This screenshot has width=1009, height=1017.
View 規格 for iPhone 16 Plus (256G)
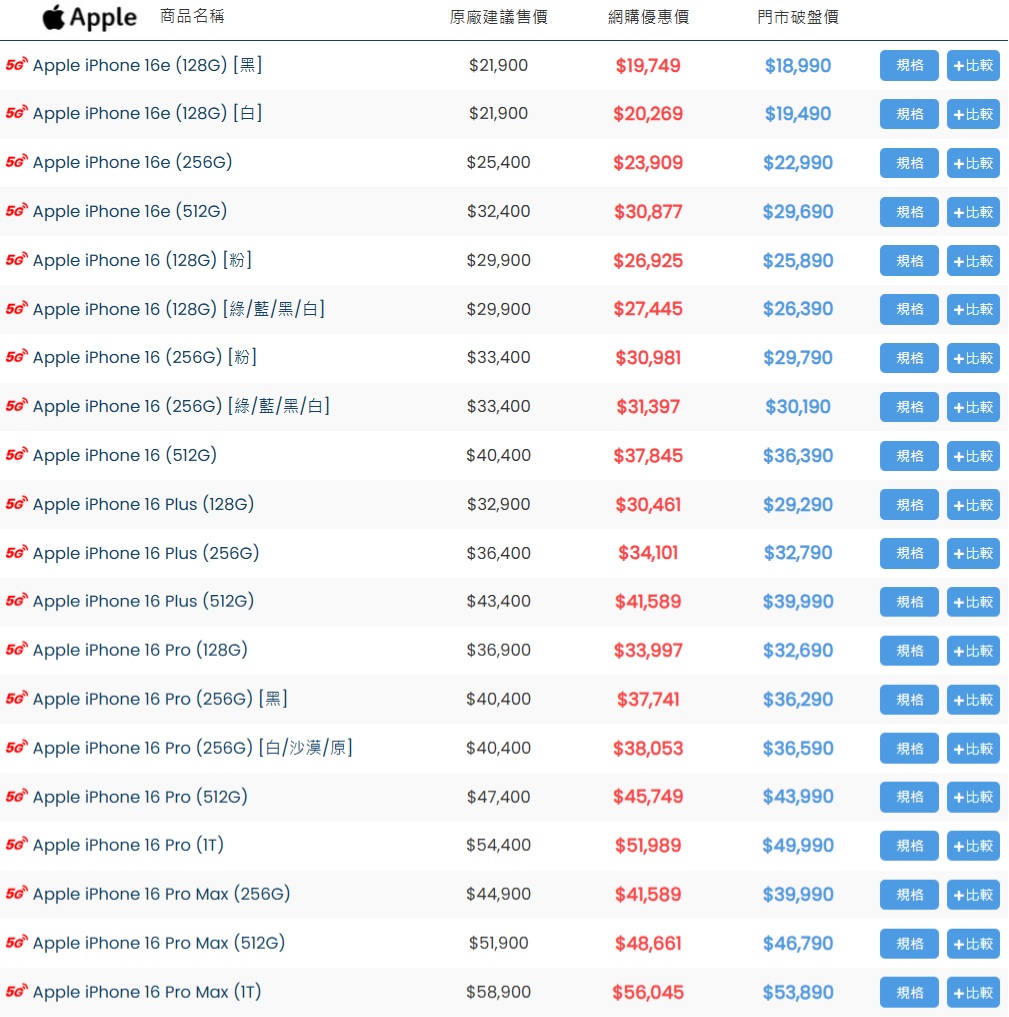909,553
